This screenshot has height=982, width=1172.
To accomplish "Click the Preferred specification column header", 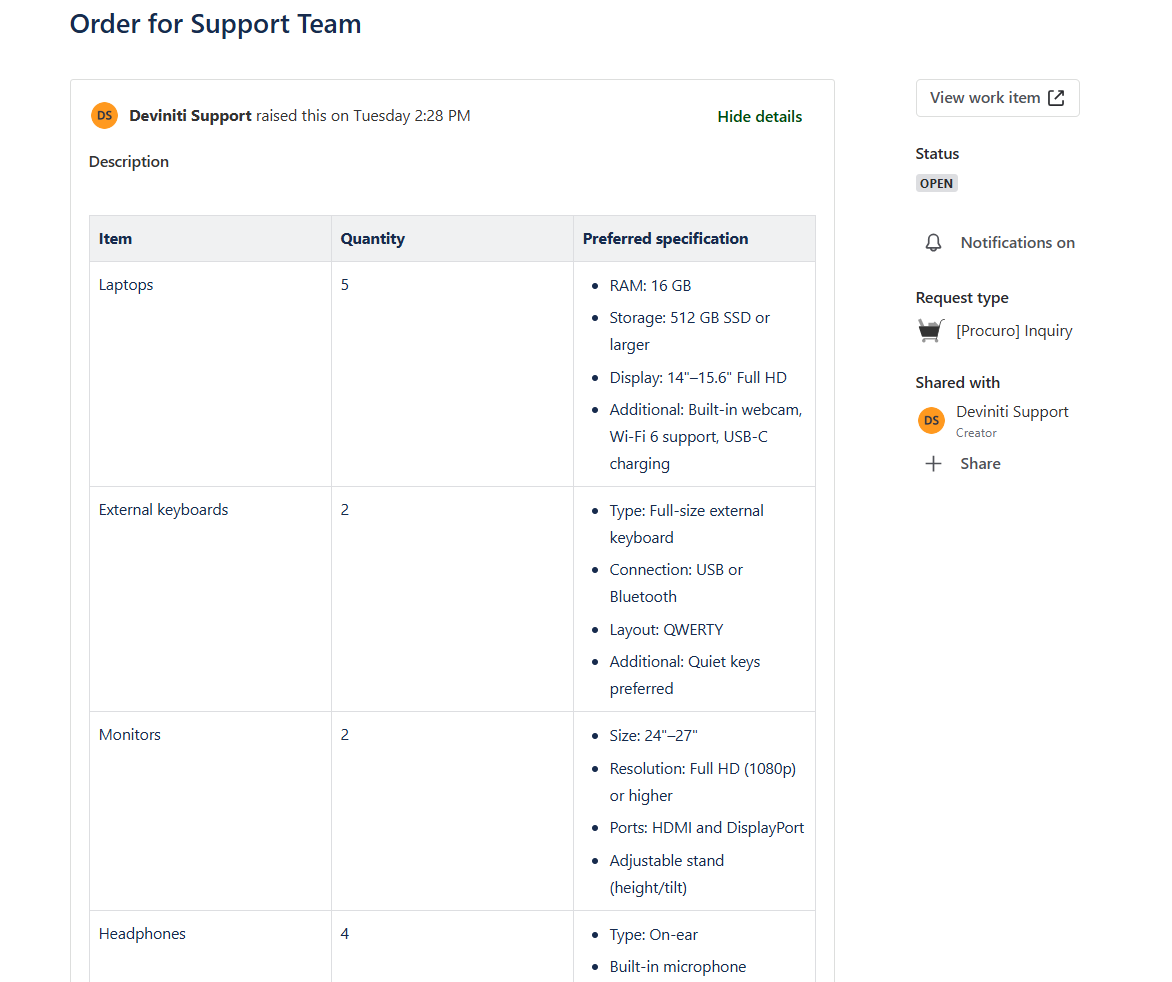I will (665, 239).
